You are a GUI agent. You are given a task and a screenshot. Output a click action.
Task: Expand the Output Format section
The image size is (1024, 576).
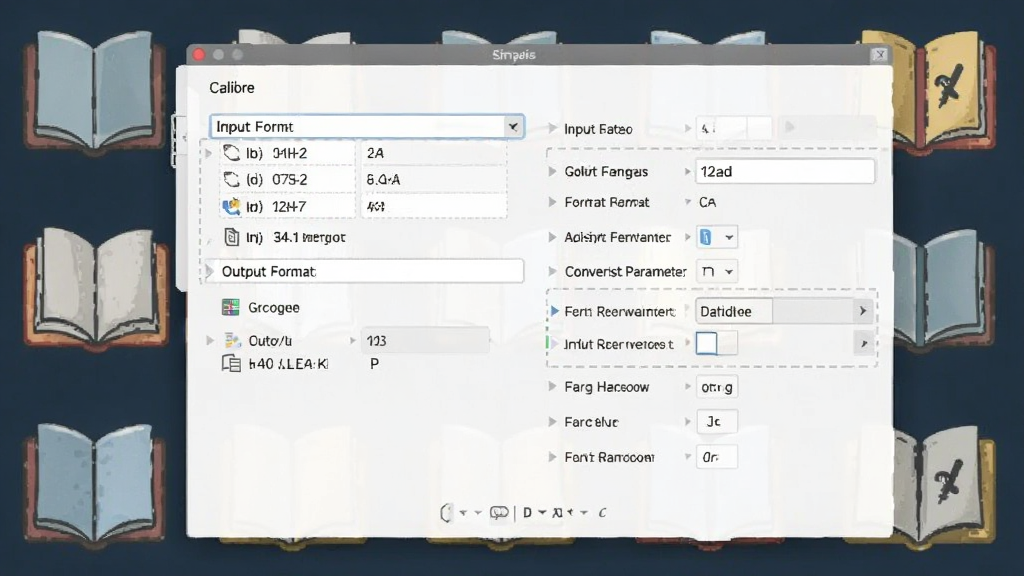pyautogui.click(x=209, y=271)
